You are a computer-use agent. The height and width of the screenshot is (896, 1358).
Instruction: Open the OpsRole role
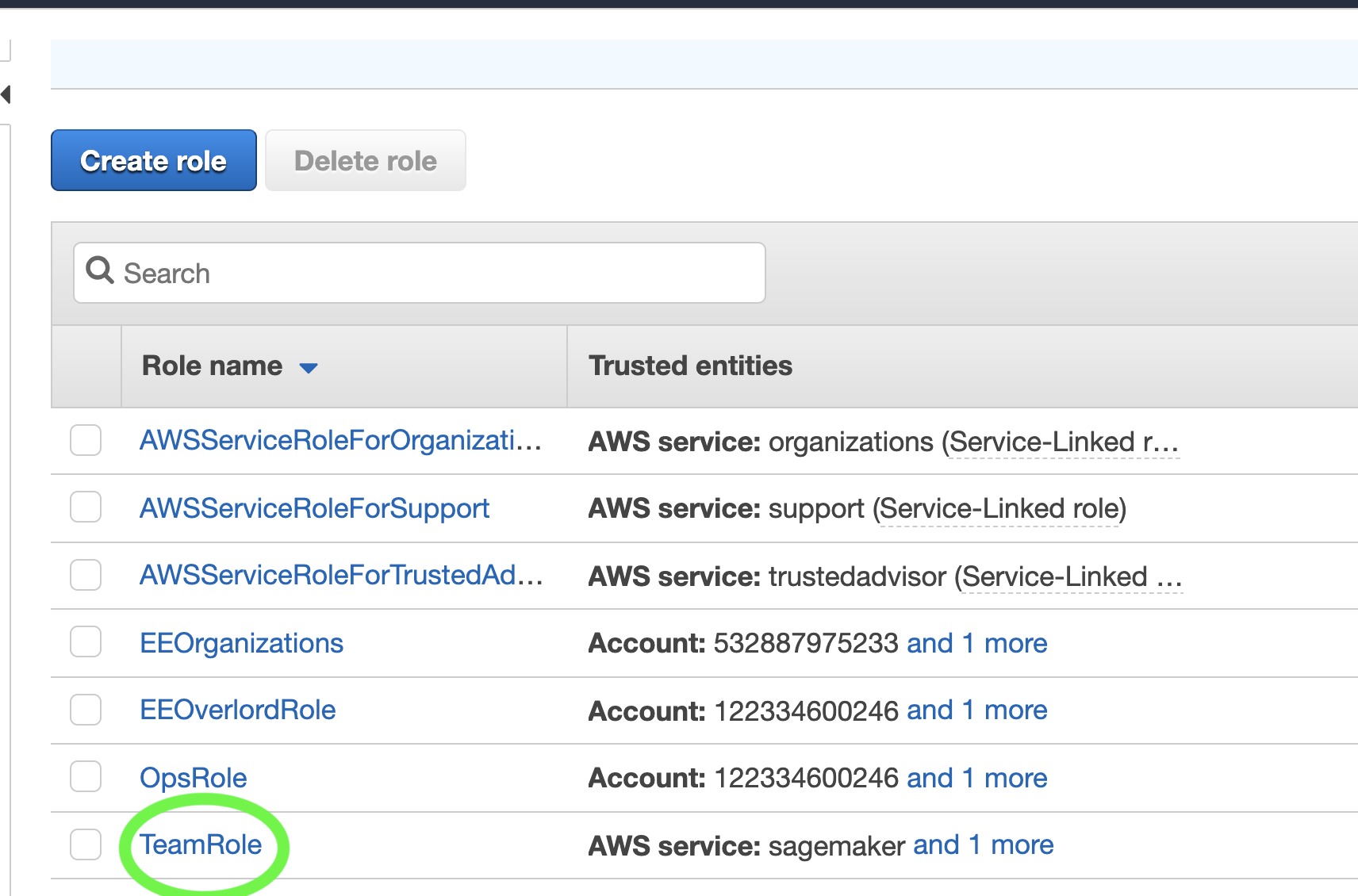coord(194,778)
